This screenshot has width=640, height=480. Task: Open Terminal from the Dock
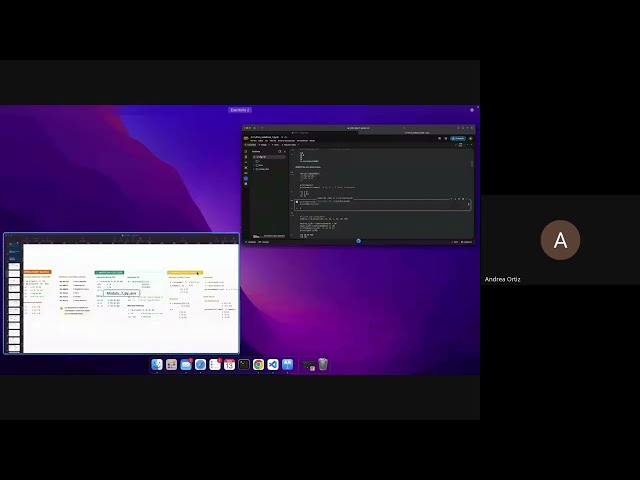244,364
